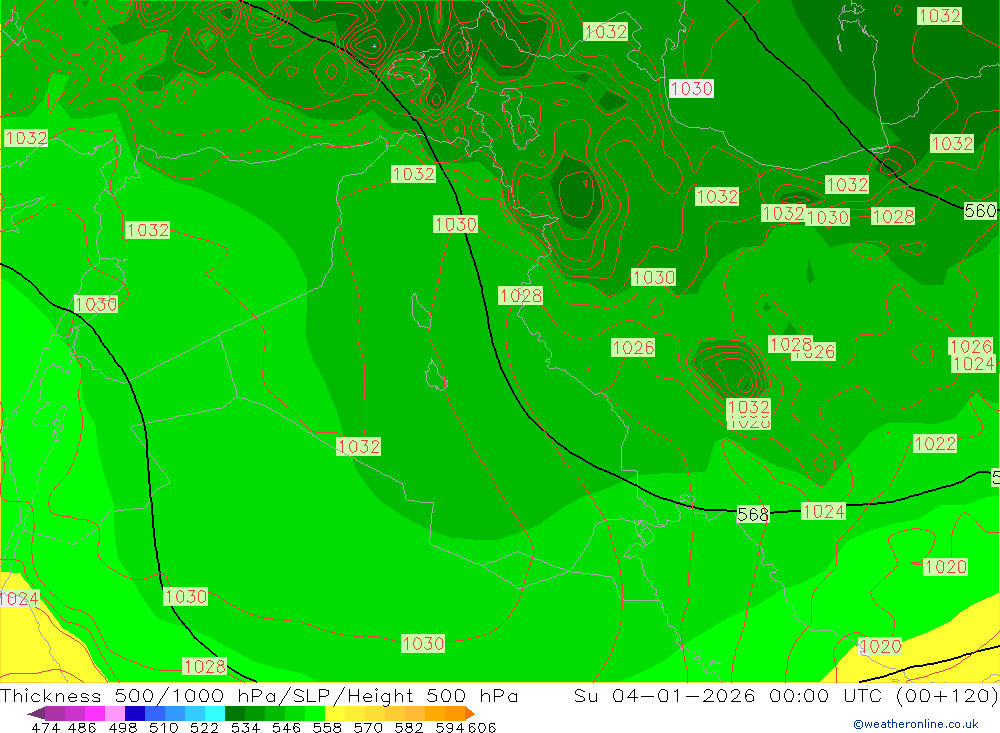
Task: Select the dark navy blue legend swatch
Action: tap(135, 713)
